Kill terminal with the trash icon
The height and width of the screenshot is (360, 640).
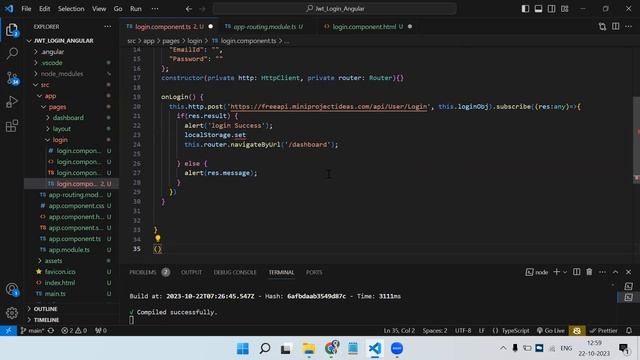pyautogui.click(x=589, y=272)
